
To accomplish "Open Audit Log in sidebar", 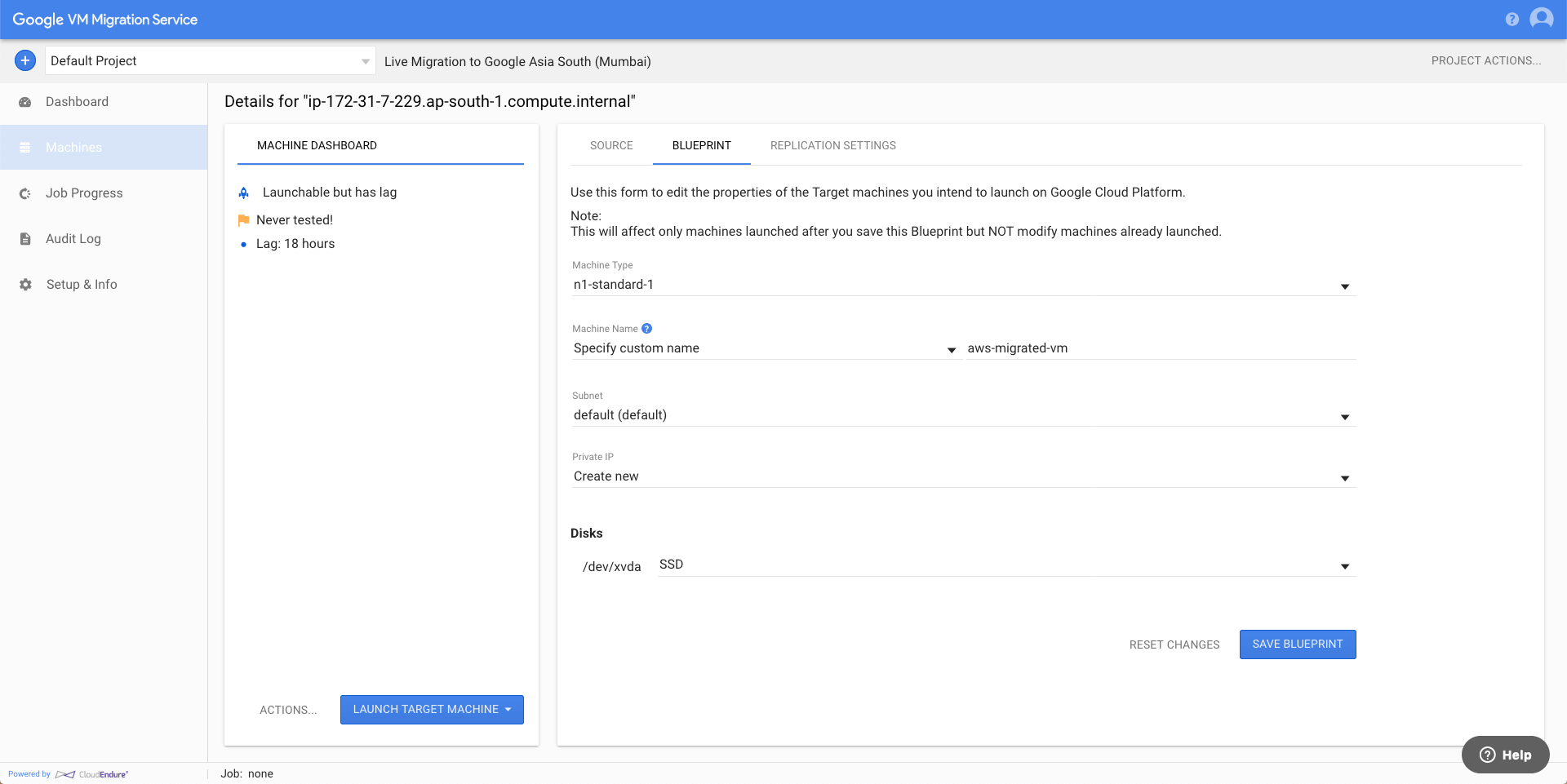I will pyautogui.click(x=104, y=239).
